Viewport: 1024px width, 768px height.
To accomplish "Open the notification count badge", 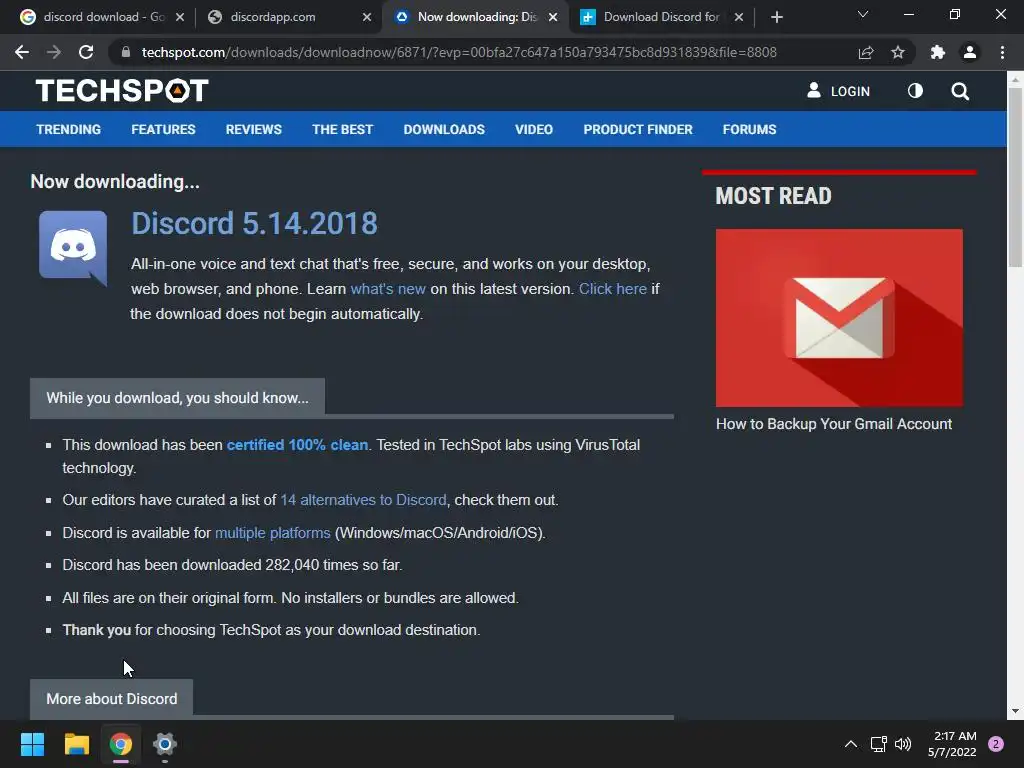I will [996, 744].
